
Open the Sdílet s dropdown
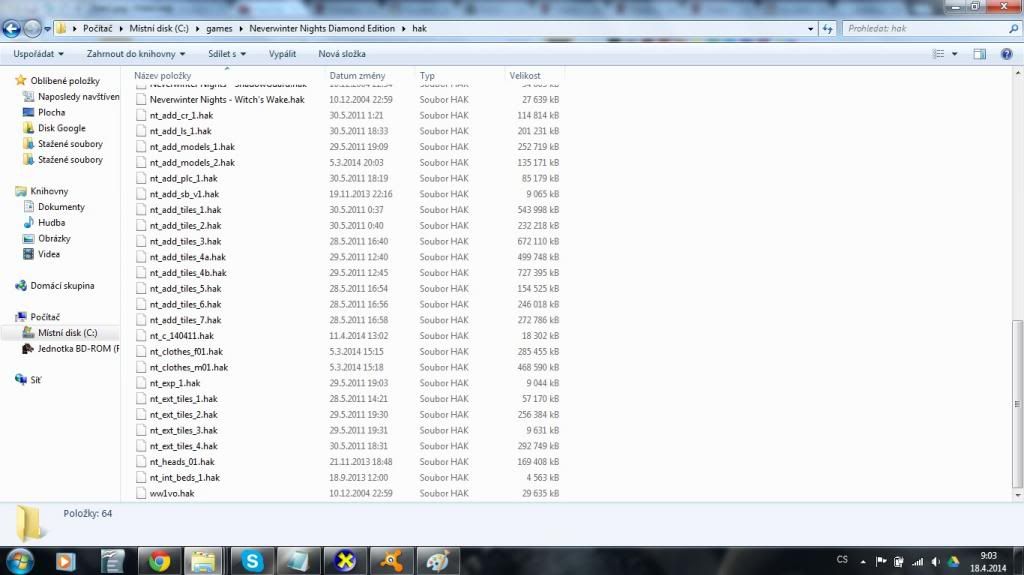(x=227, y=54)
